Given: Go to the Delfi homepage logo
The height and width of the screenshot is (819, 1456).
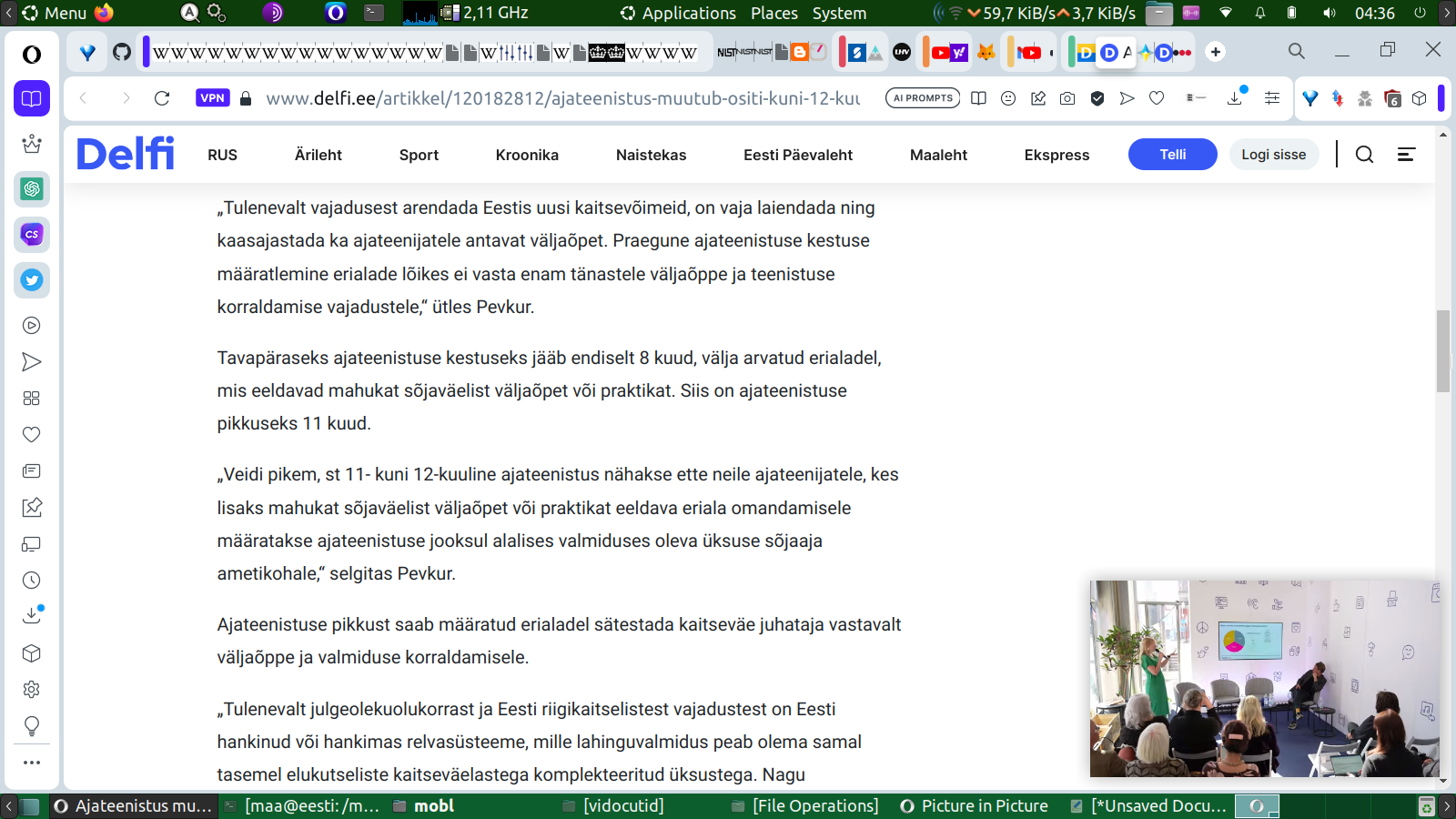Looking at the screenshot, I should tap(126, 154).
